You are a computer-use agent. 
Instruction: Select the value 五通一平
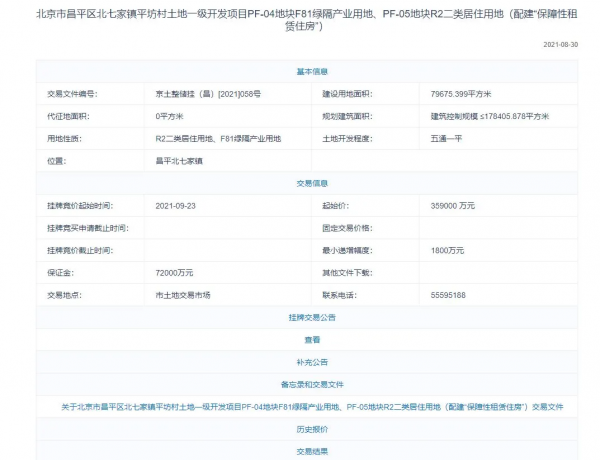446,139
